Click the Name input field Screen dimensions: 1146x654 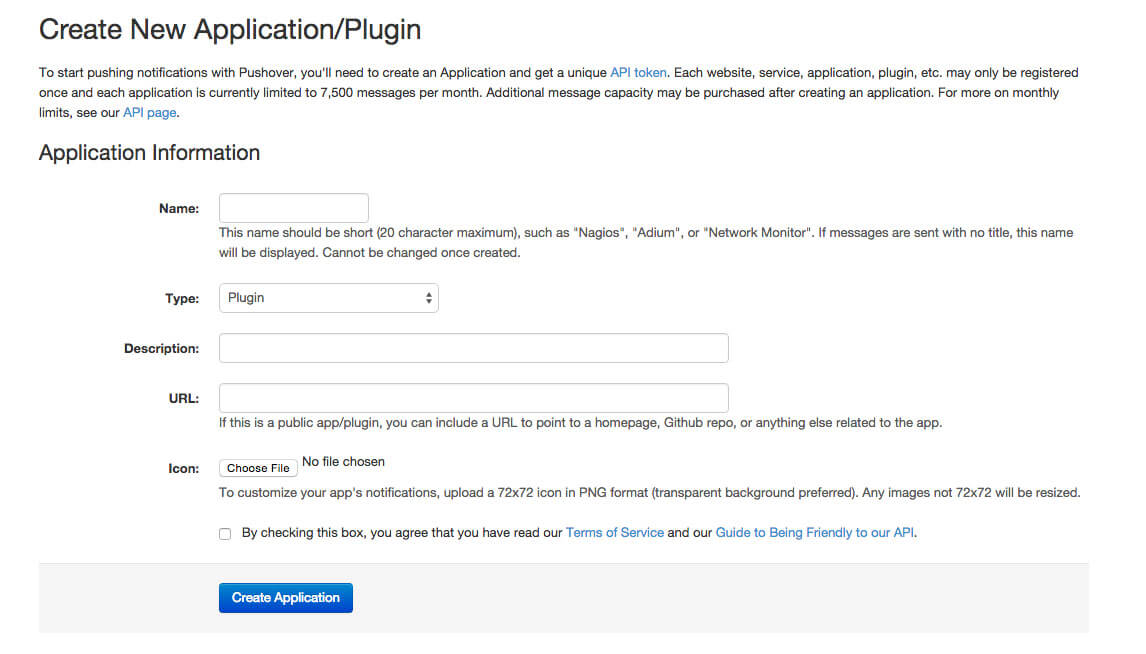(x=294, y=208)
